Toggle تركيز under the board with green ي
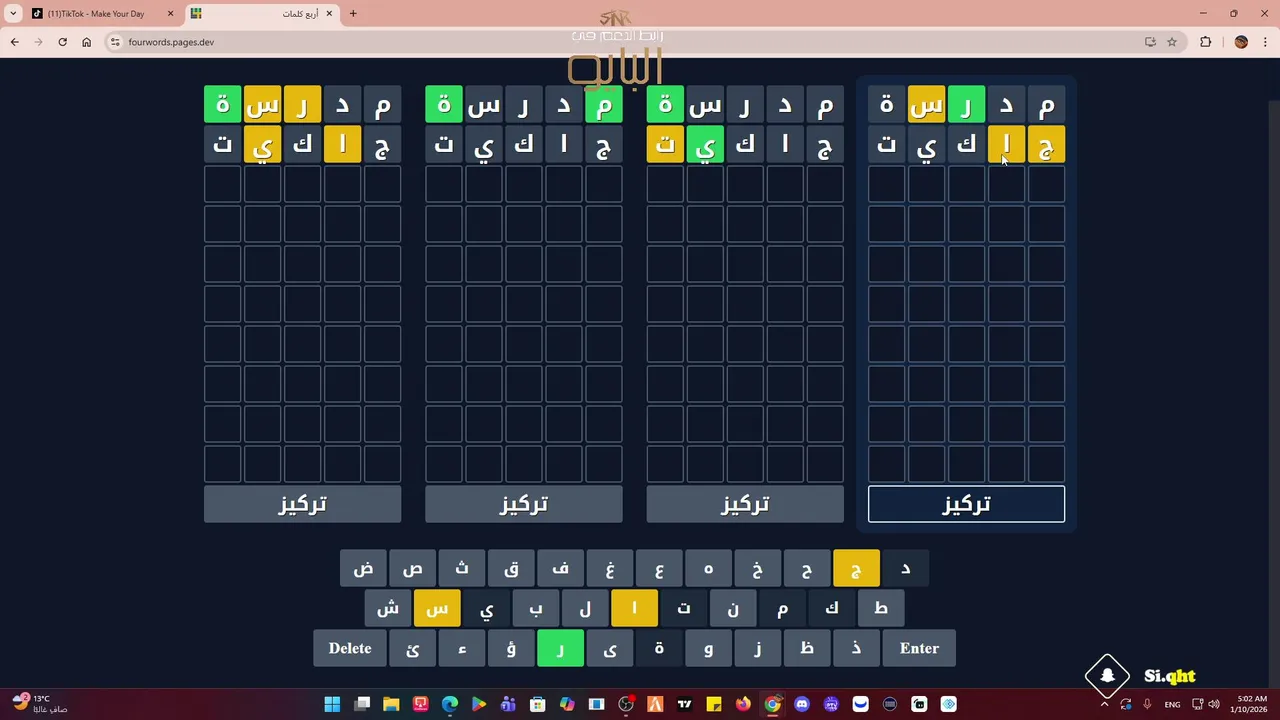The width and height of the screenshot is (1280, 720). click(745, 504)
